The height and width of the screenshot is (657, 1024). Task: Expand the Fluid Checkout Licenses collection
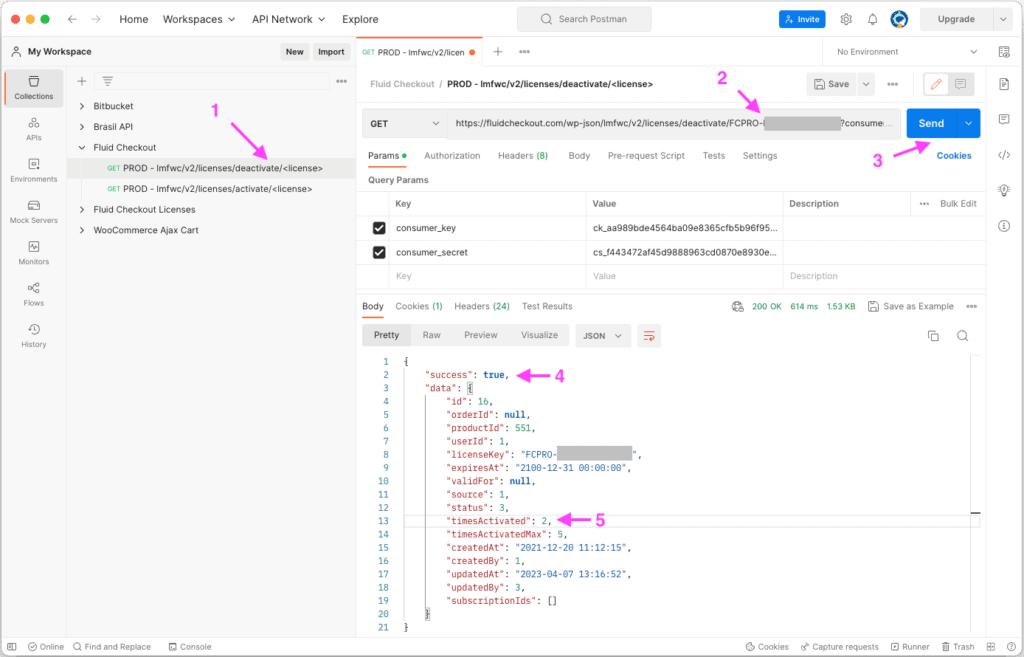(x=82, y=210)
